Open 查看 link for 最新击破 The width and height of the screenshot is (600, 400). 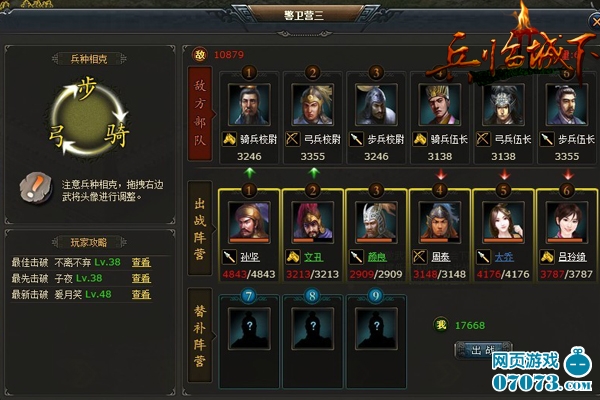coord(141,294)
